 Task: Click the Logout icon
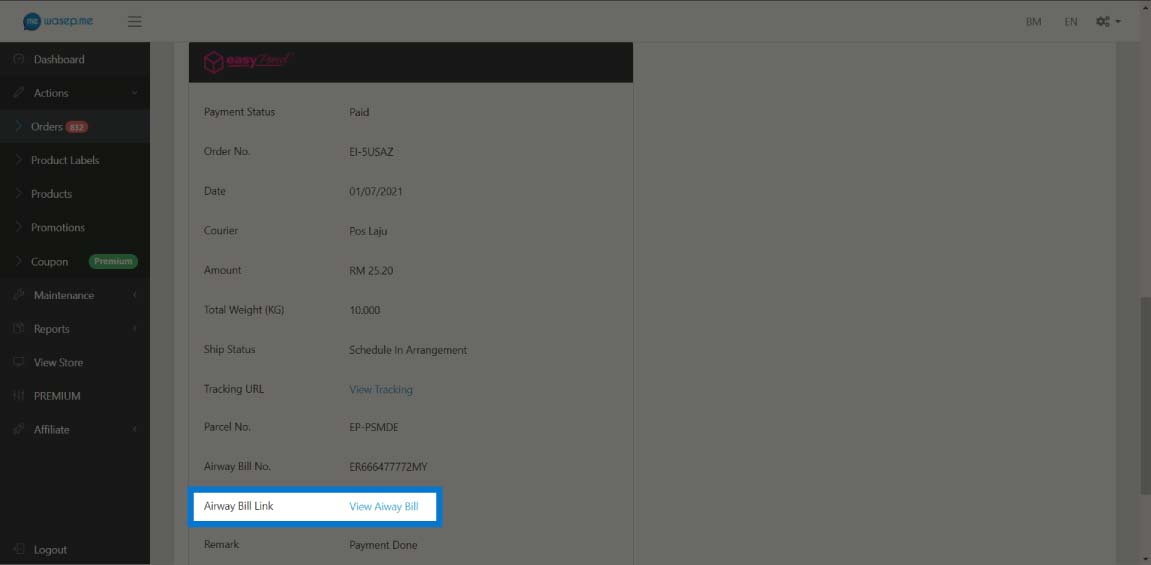point(19,550)
